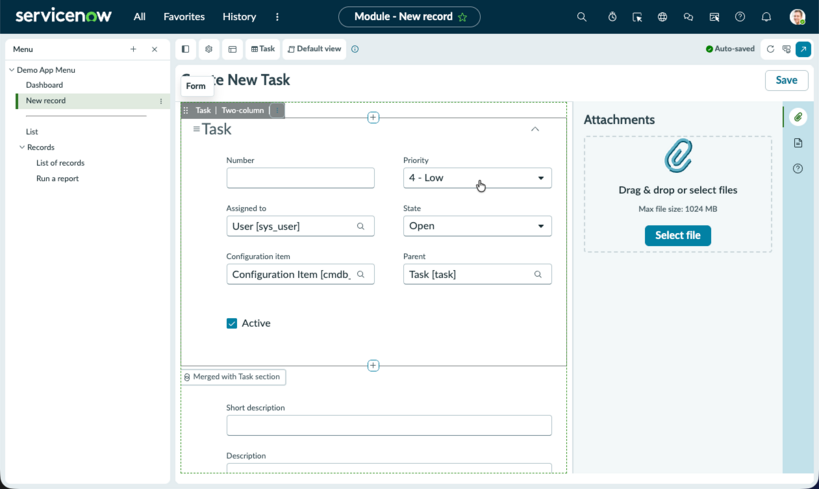819x489 pixels.
Task: Open the globe language icon
Action: (662, 17)
